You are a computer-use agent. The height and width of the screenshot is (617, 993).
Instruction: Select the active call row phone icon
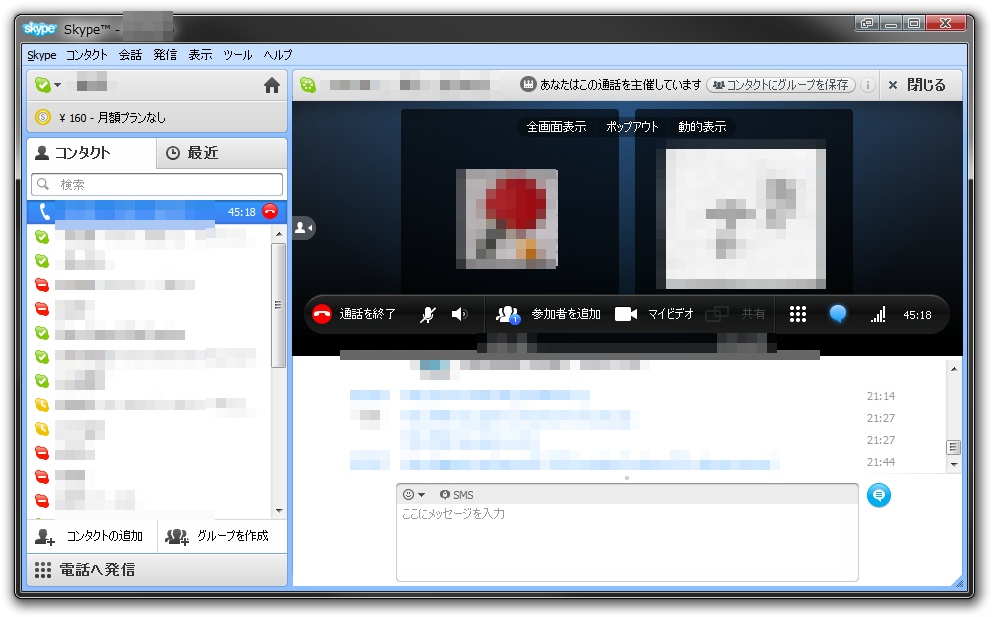44,212
